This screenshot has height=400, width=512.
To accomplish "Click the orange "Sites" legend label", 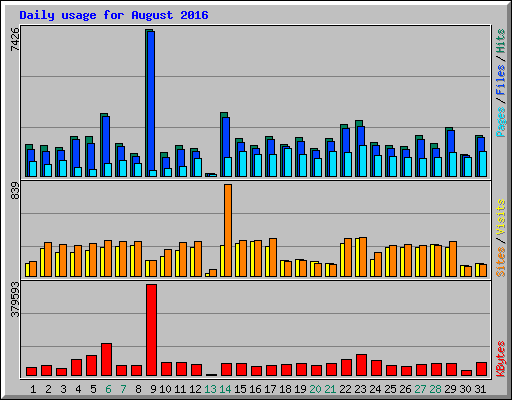I will click(500, 262).
